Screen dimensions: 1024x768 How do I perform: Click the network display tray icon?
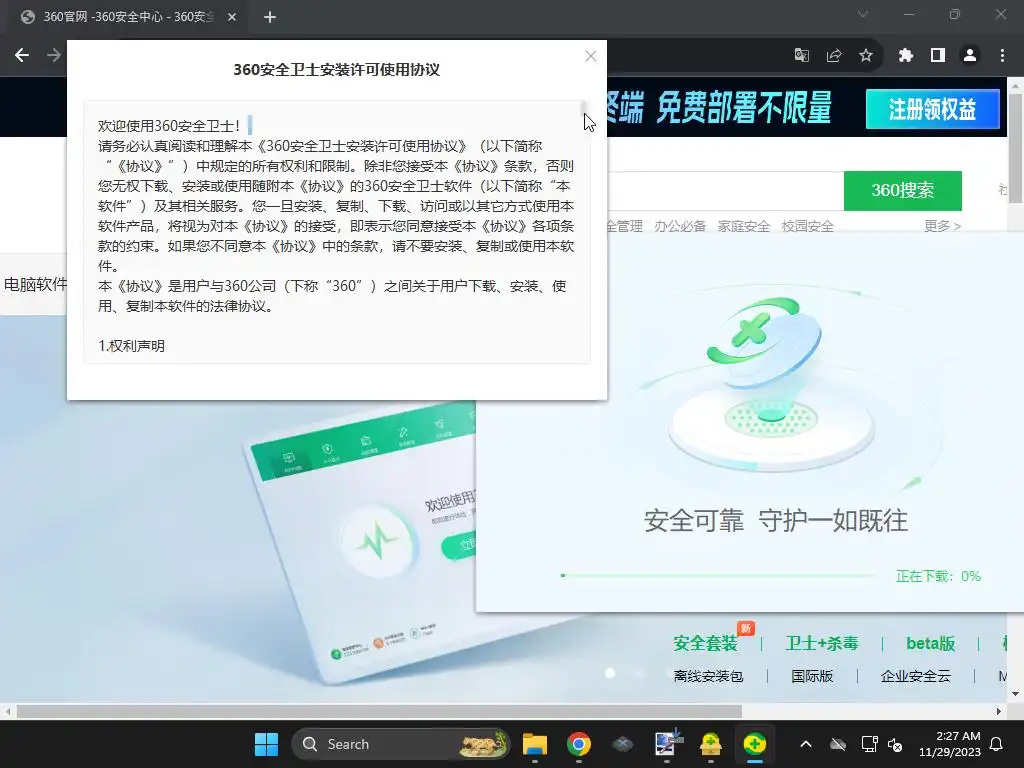tap(869, 744)
